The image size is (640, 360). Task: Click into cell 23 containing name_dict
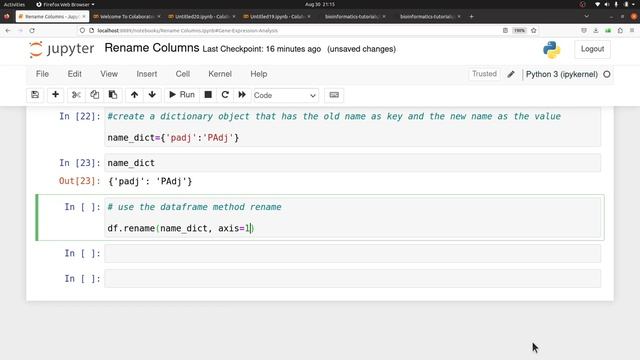pyautogui.click(x=353, y=163)
